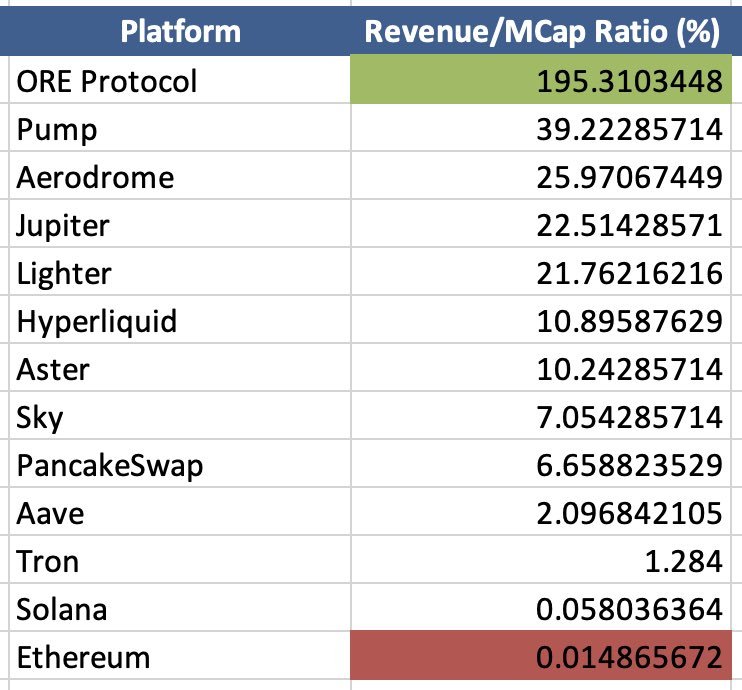Viewport: 742px width, 690px height.
Task: Click the Hyperliquid cell
Action: tap(180, 320)
